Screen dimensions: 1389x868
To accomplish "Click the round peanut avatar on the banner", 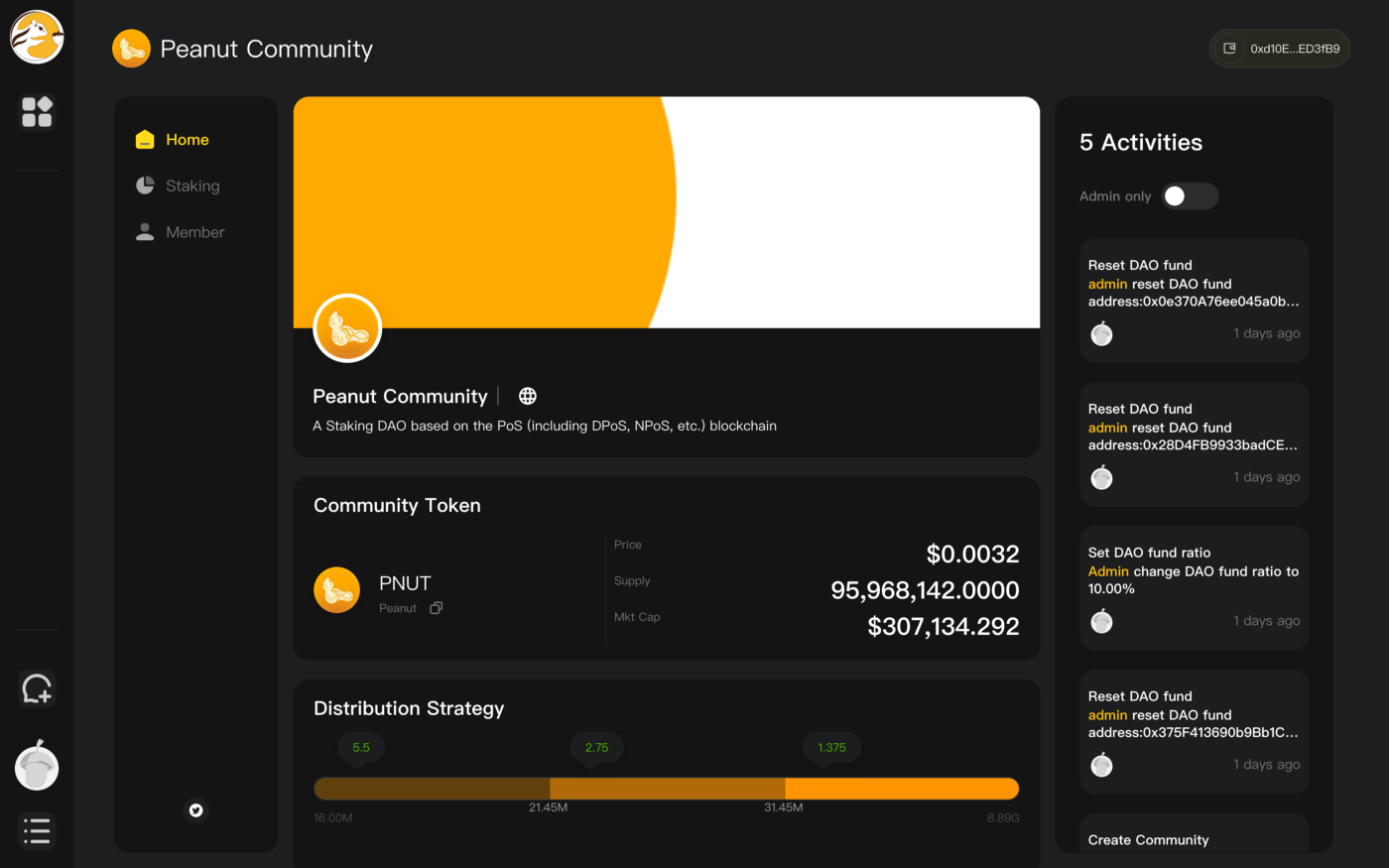I will pyautogui.click(x=347, y=328).
